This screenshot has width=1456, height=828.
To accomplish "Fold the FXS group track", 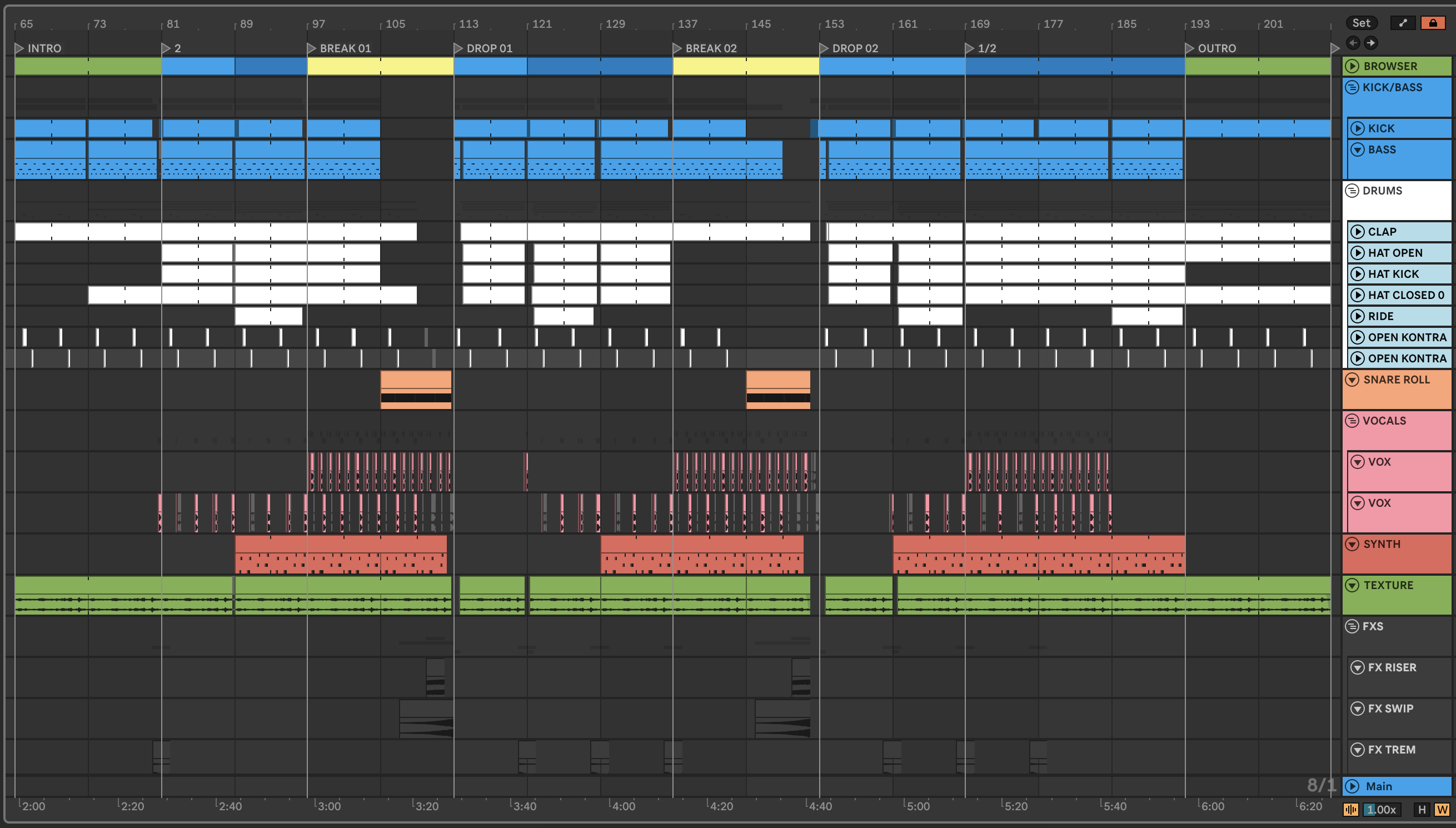I will tap(1352, 626).
